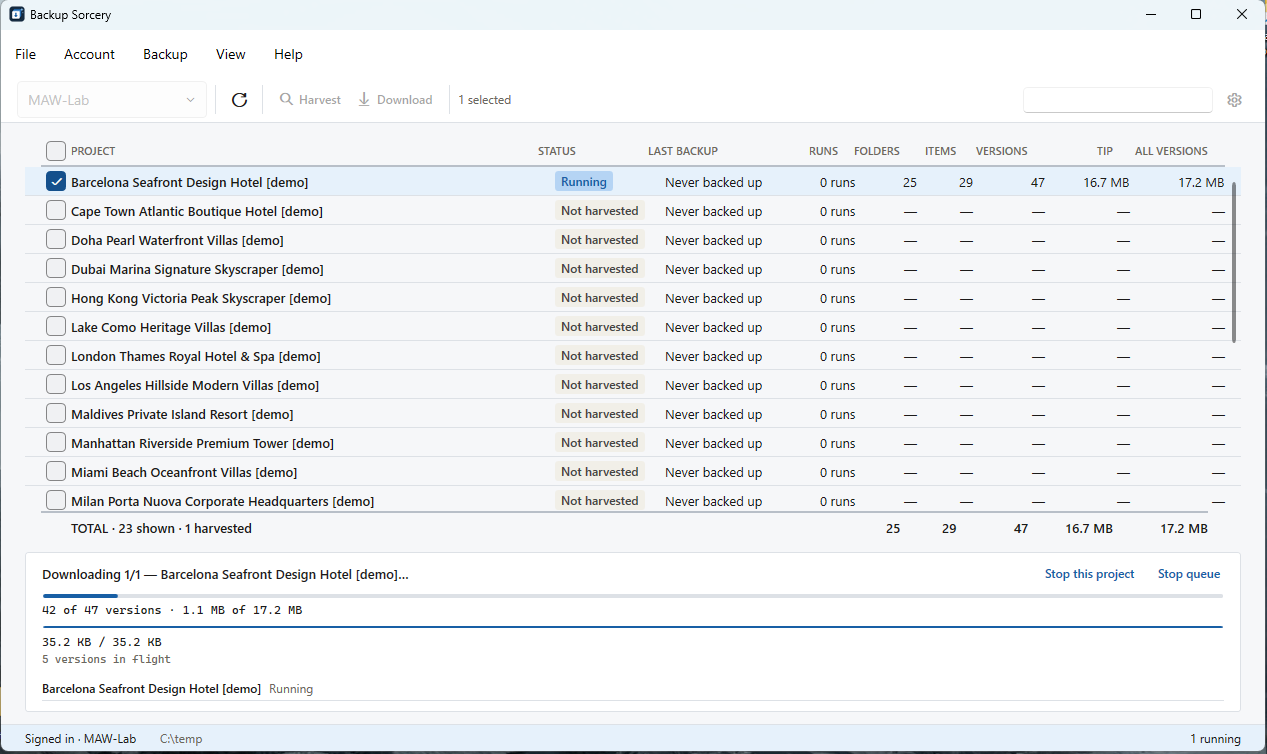Check the Doha Pearl Waterfront Villas checkbox
This screenshot has width=1267, height=754.
pyautogui.click(x=56, y=240)
